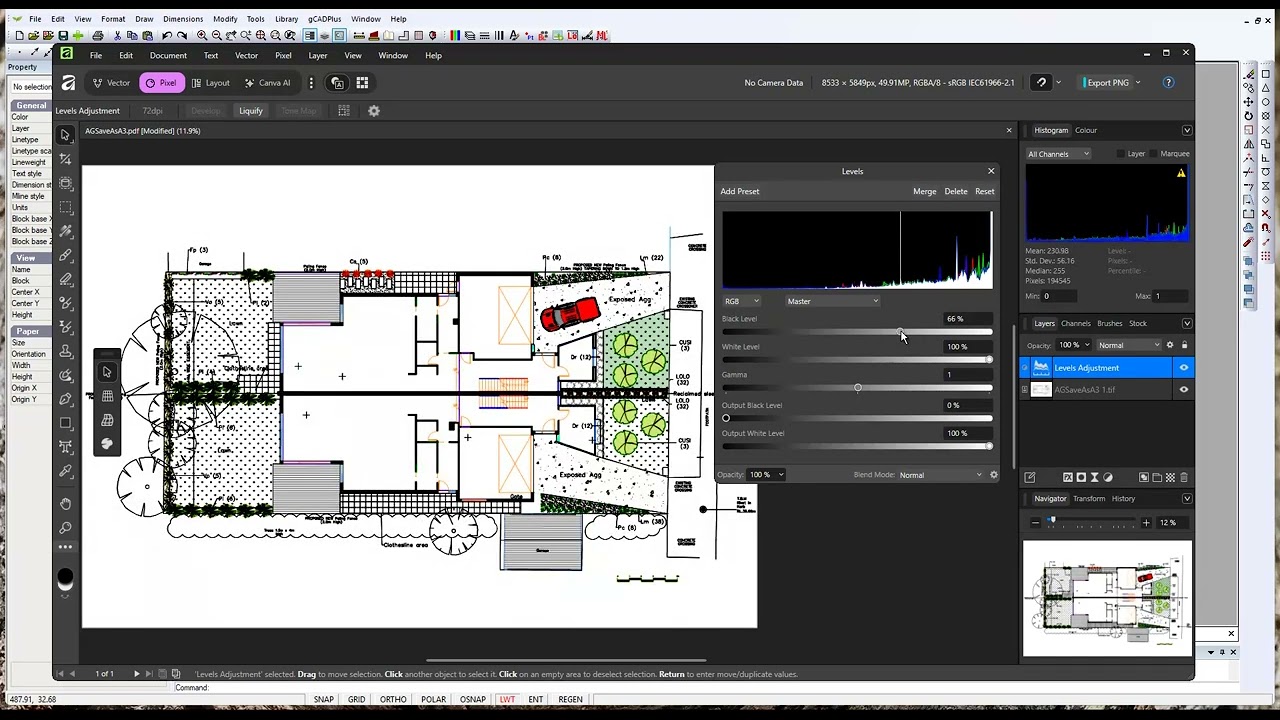The image size is (1280, 720).
Task: Click the lock icon in Layers panel
Action: (1184, 345)
